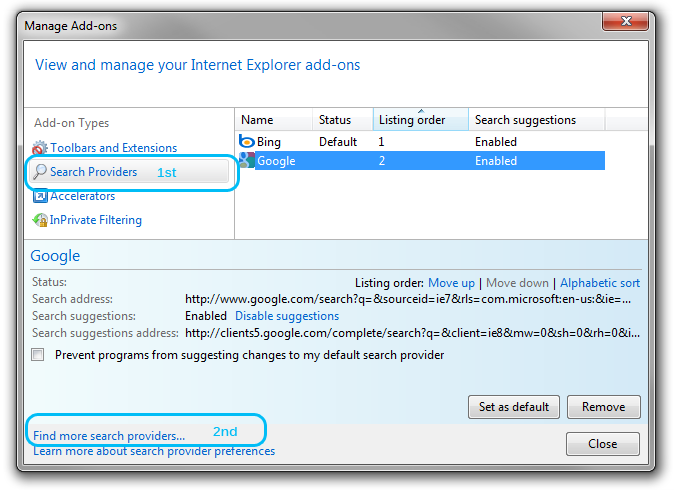Close the Manage Add-ons dialog

click(x=603, y=444)
